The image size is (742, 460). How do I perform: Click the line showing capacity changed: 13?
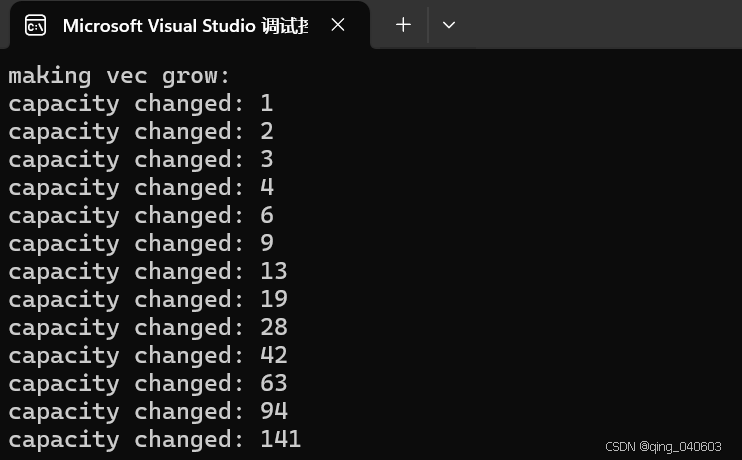pyautogui.click(x=147, y=272)
